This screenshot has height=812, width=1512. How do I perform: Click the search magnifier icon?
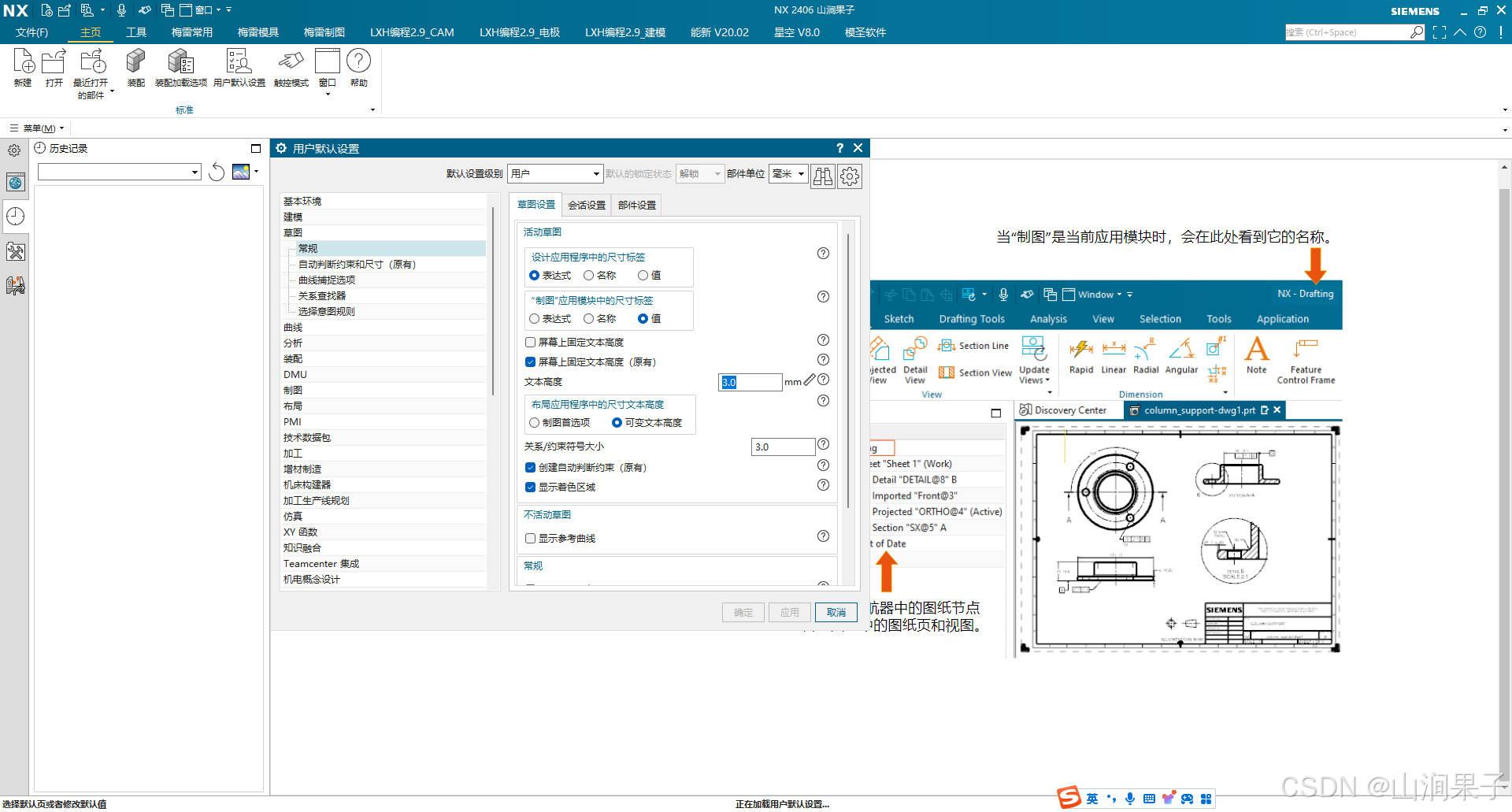pos(1417,32)
